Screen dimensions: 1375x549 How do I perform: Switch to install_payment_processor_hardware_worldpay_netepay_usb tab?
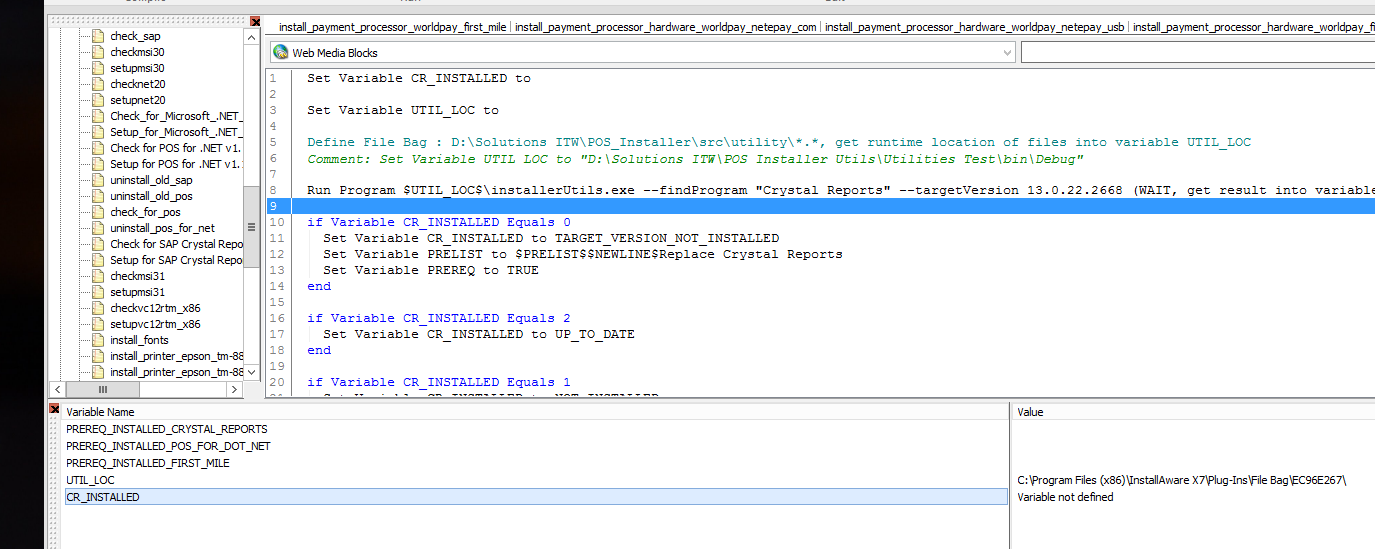click(x=974, y=27)
